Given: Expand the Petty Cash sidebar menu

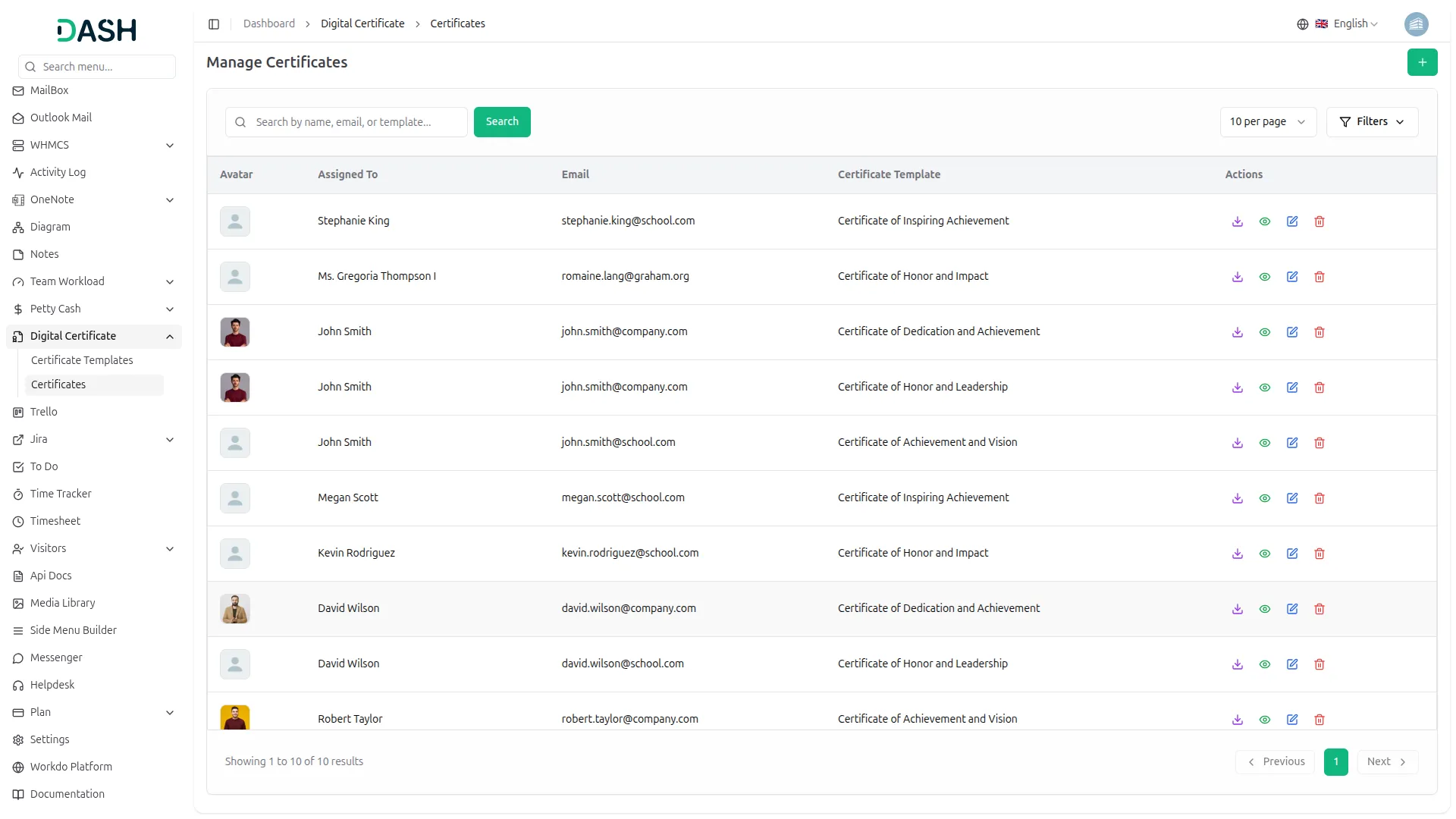Looking at the screenshot, I should click(94, 309).
